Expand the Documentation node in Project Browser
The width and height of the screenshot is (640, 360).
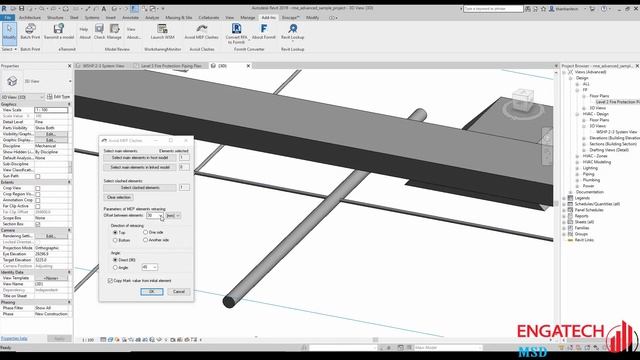click(x=571, y=192)
